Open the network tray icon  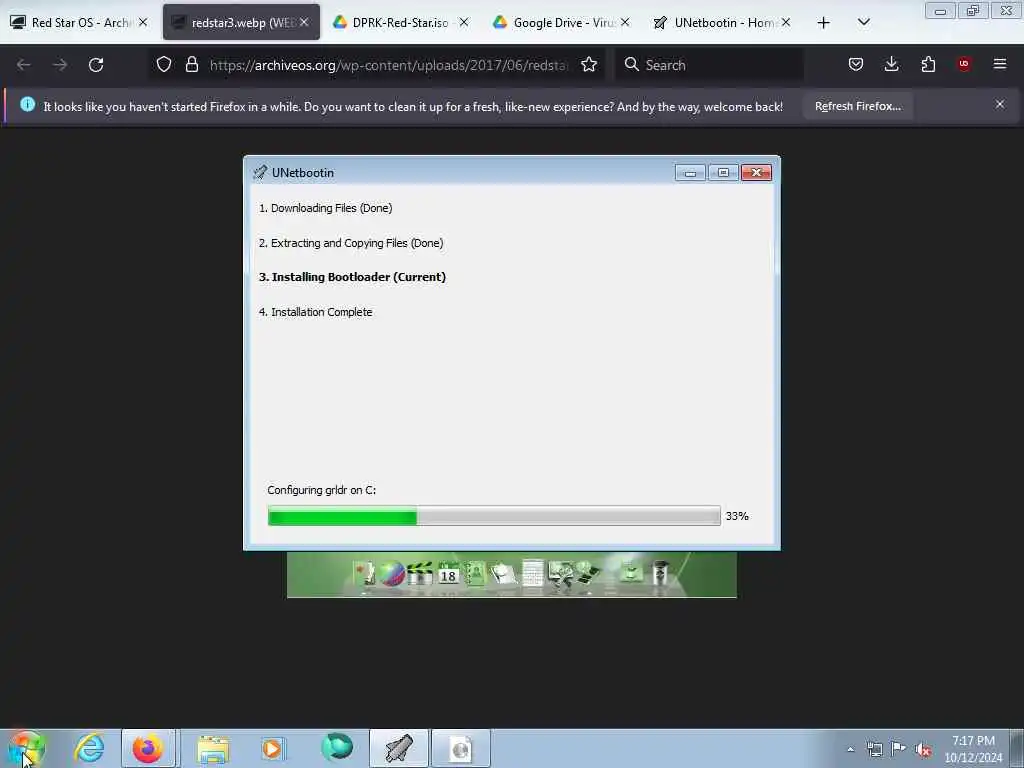[x=874, y=749]
